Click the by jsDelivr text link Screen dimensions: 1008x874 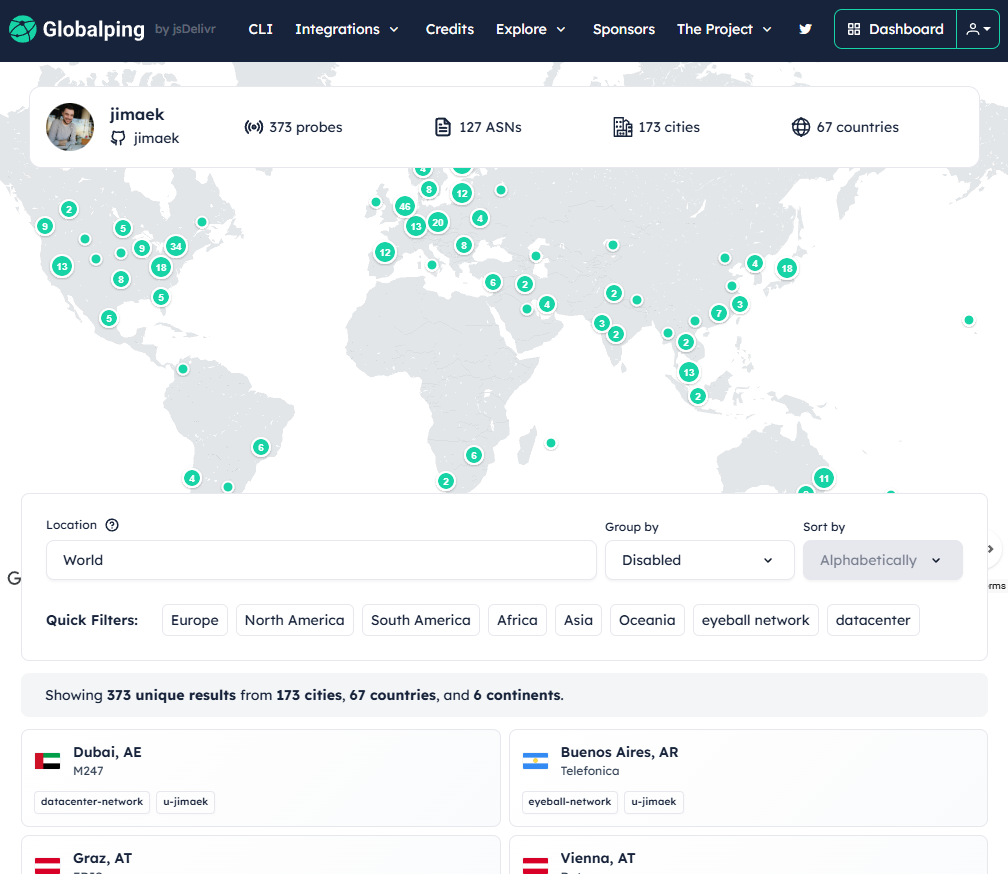(x=185, y=29)
